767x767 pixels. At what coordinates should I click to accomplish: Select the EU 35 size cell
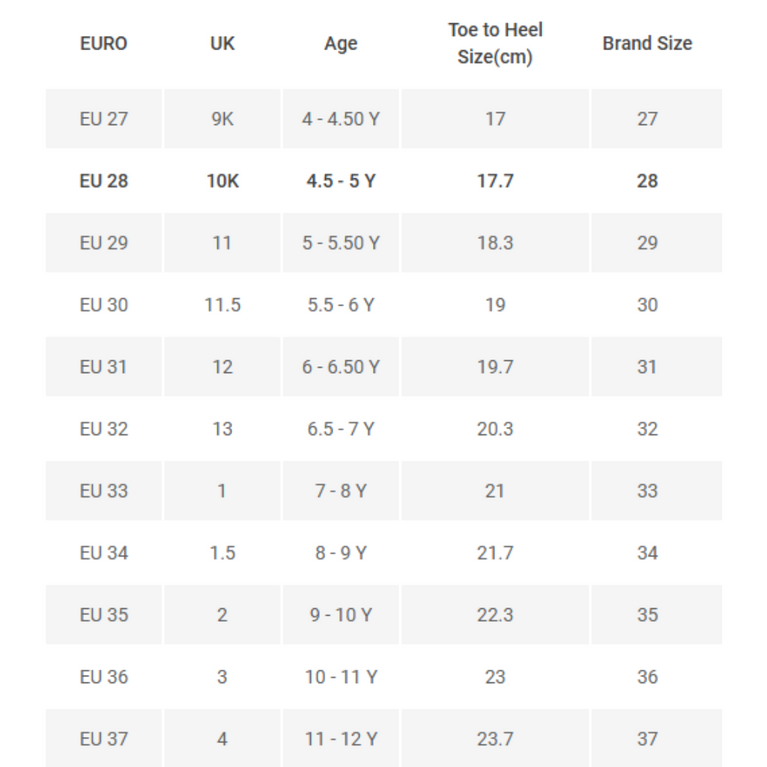click(x=104, y=615)
